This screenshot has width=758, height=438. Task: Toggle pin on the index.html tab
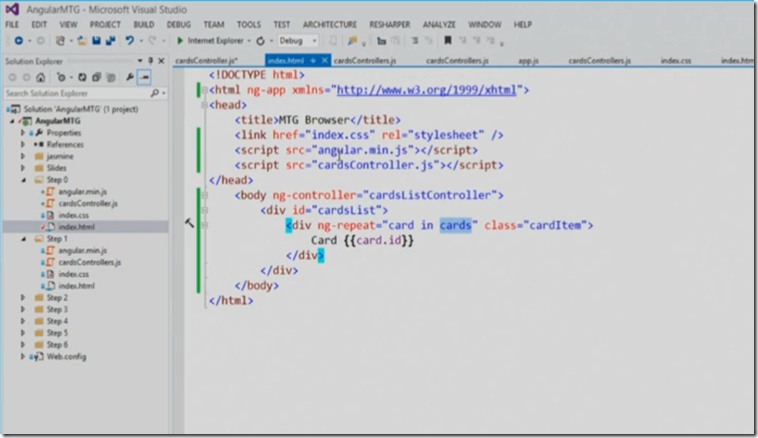pyautogui.click(x=313, y=61)
